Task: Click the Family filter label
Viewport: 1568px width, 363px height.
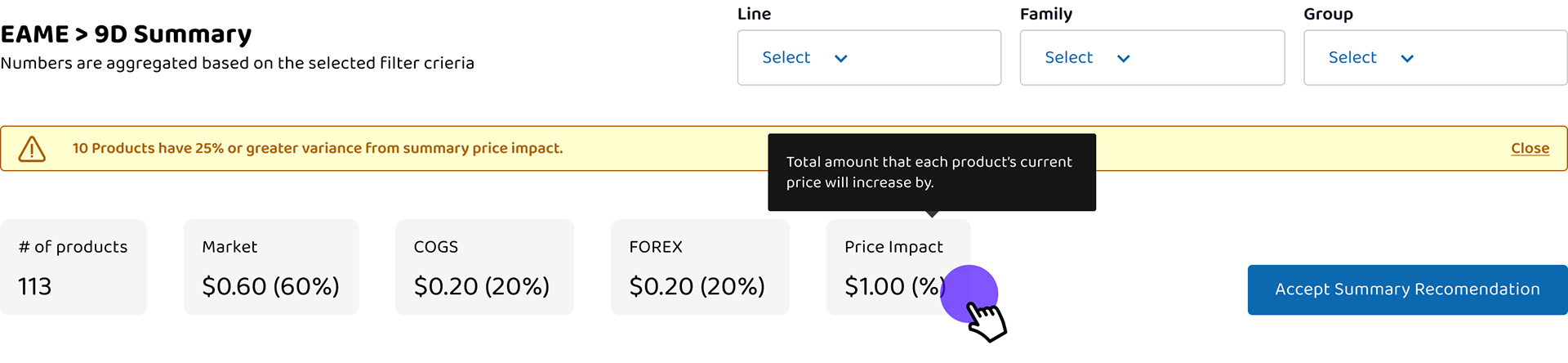Action: (x=1045, y=14)
